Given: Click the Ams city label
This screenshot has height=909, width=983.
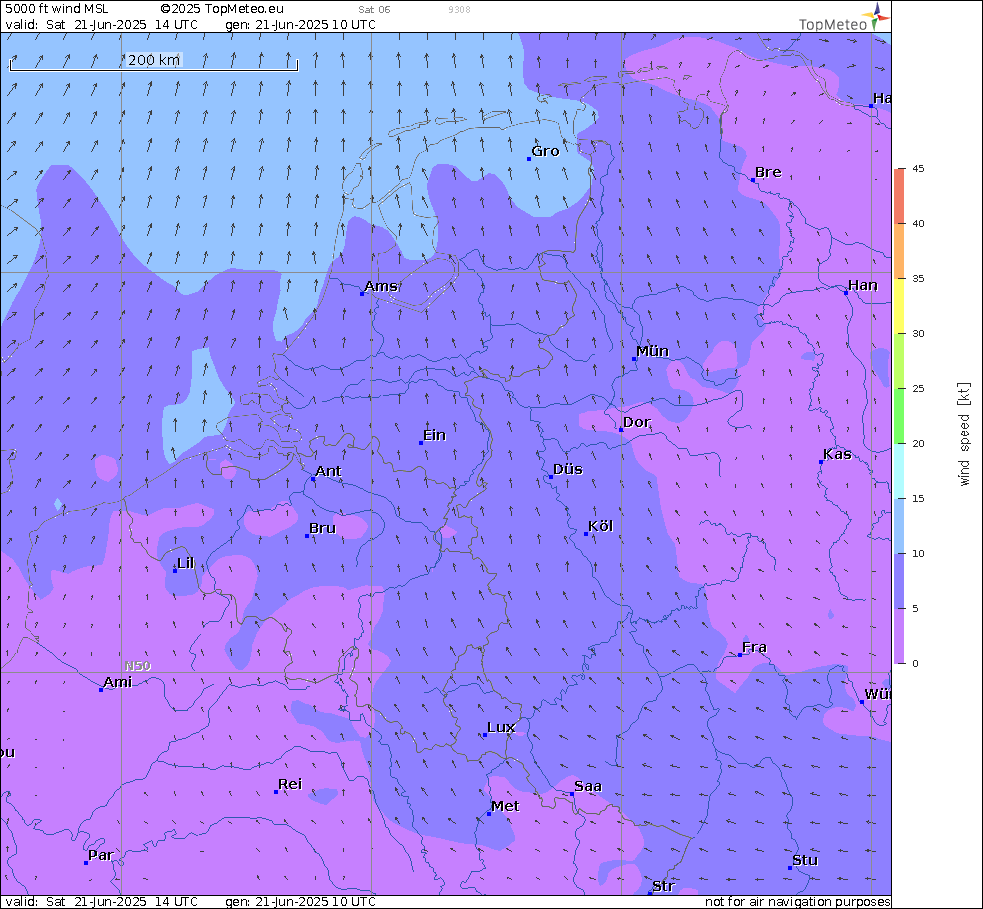Looking at the screenshot, I should [x=381, y=286].
